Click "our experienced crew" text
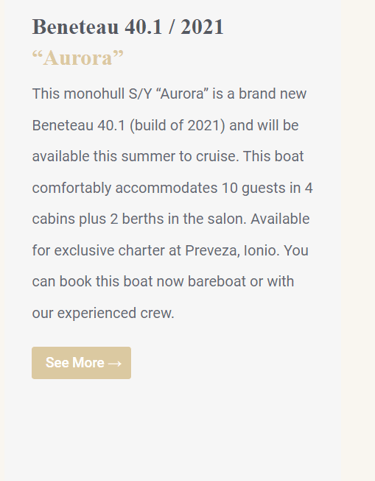 [103, 313]
